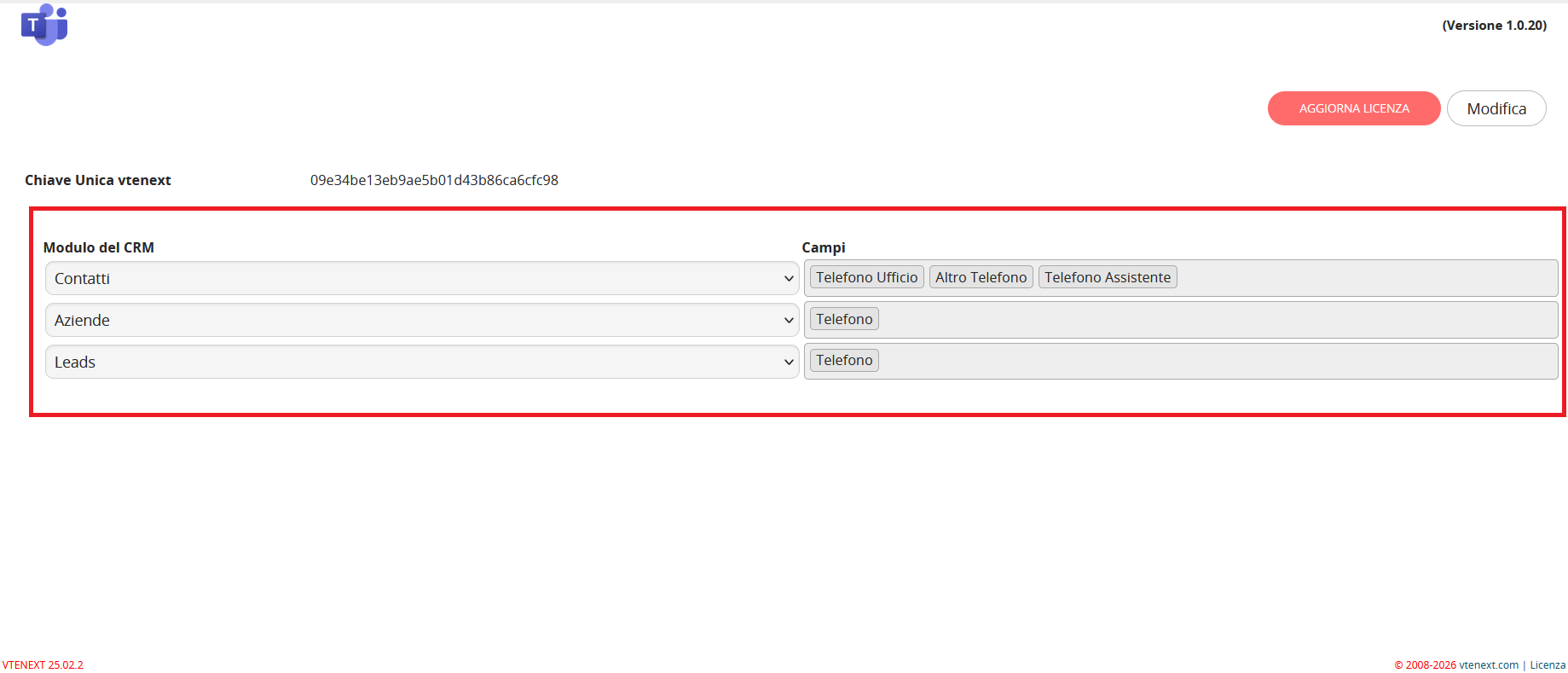Open the Aziende module dropdown
Viewport: 1568px width, 673px height.
point(422,320)
